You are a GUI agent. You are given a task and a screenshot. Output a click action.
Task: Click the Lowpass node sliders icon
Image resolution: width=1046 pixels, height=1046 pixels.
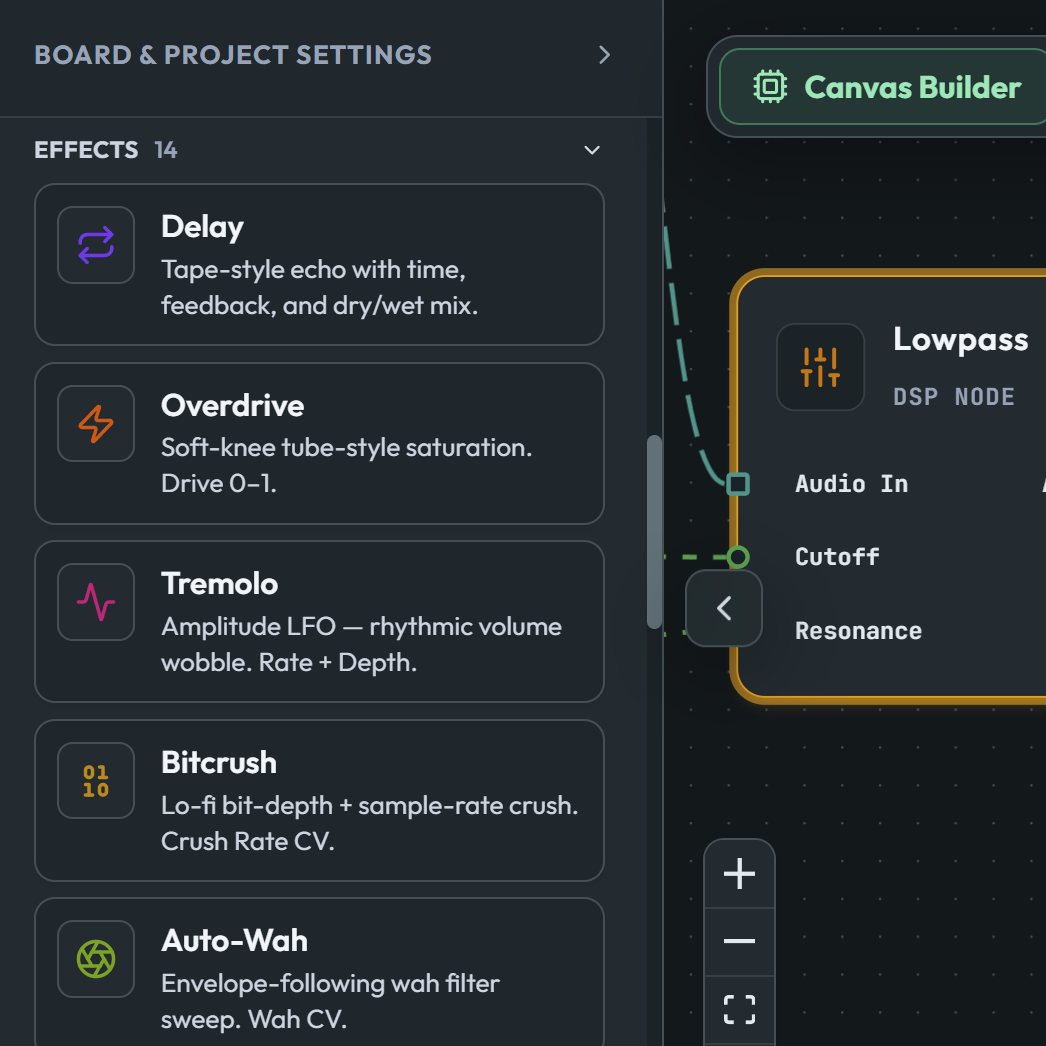[820, 367]
